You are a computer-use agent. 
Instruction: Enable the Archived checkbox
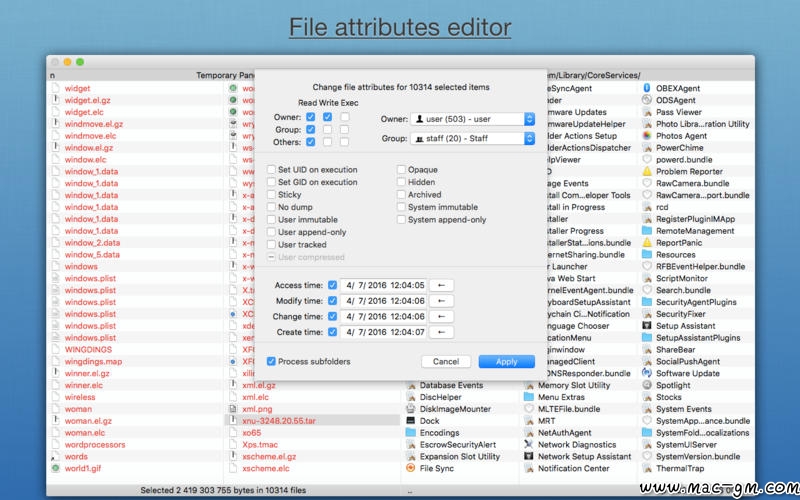(x=401, y=194)
